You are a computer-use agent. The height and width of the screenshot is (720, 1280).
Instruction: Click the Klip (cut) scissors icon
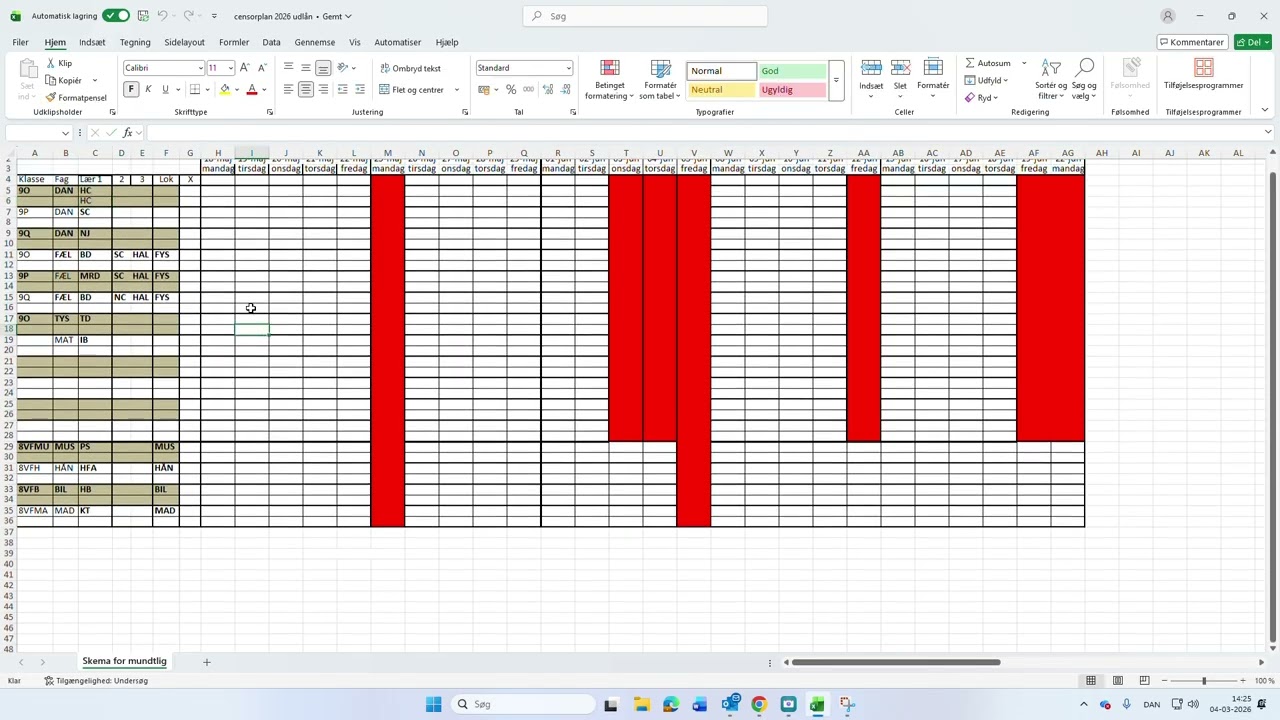51,63
